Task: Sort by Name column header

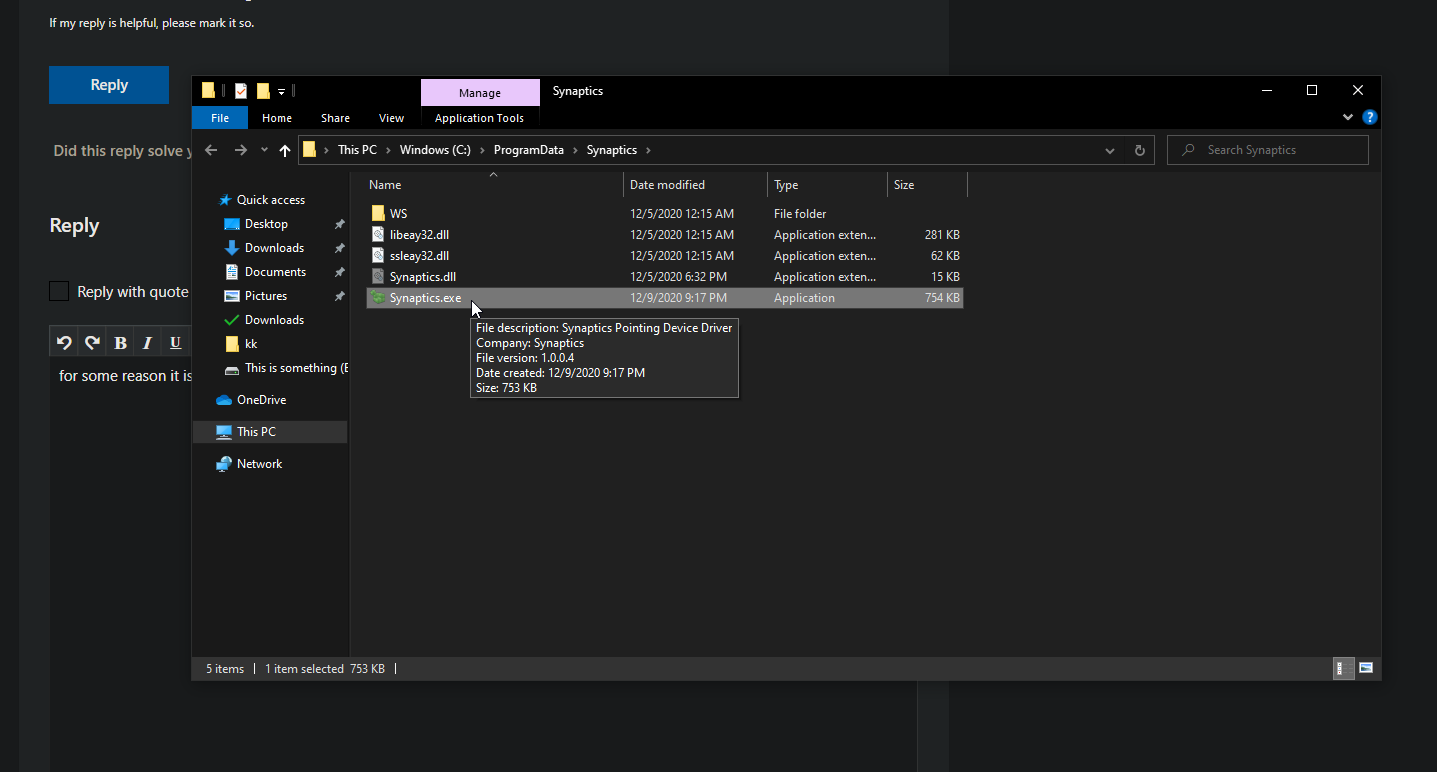Action: (x=493, y=185)
